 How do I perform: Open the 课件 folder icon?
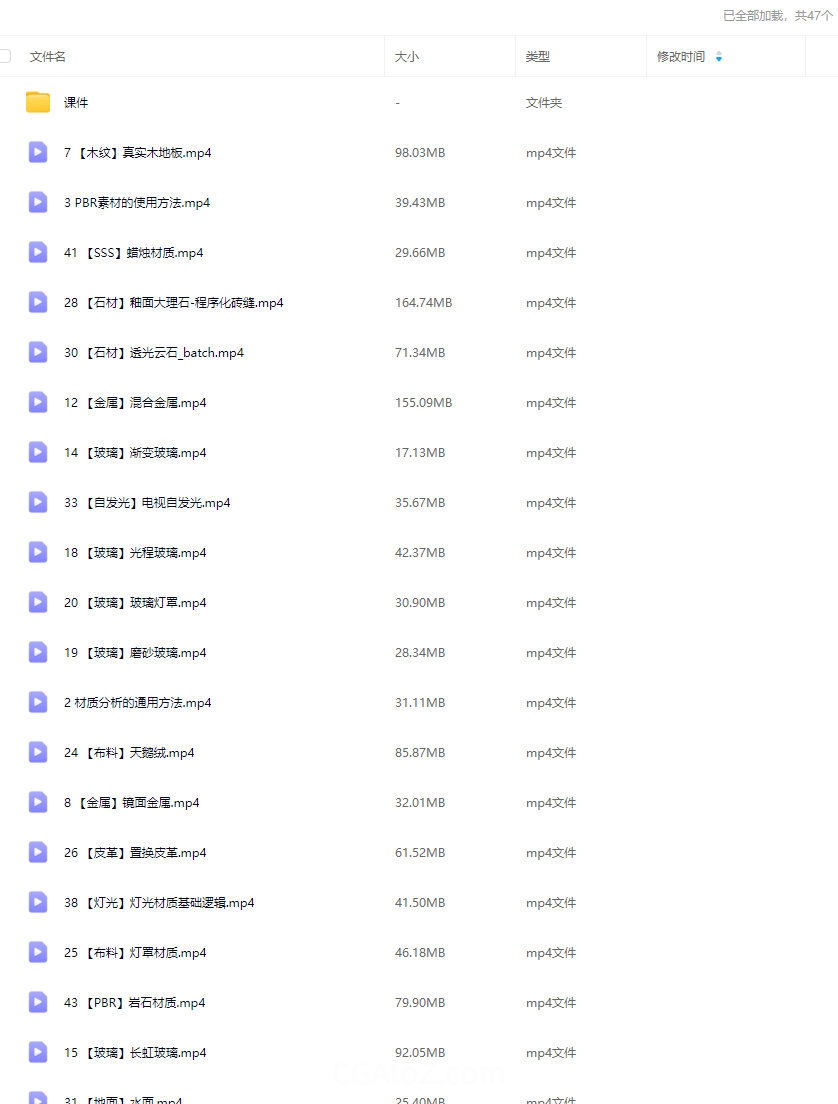[37, 102]
